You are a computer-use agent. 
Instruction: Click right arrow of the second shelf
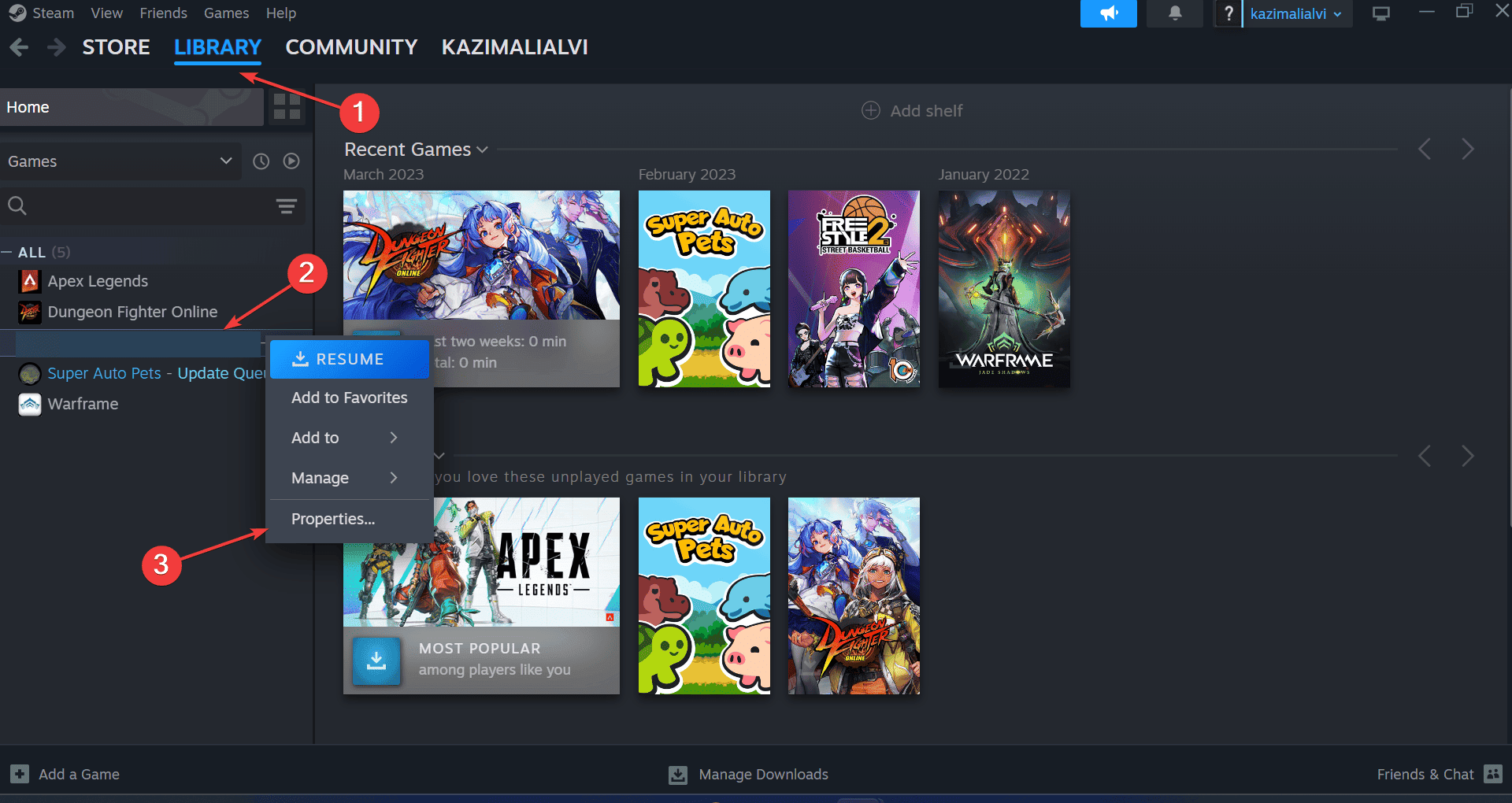[1468, 456]
